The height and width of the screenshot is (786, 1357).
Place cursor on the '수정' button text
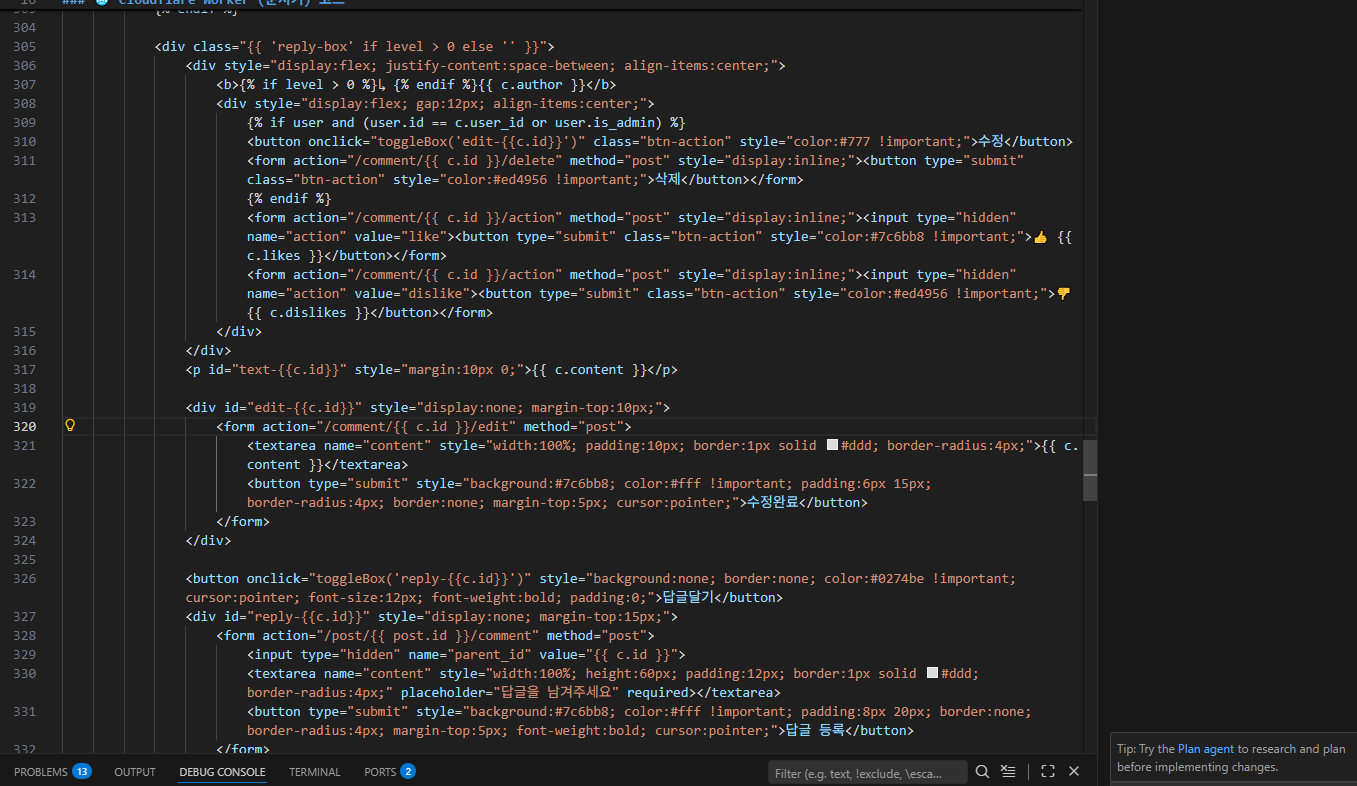click(991, 141)
